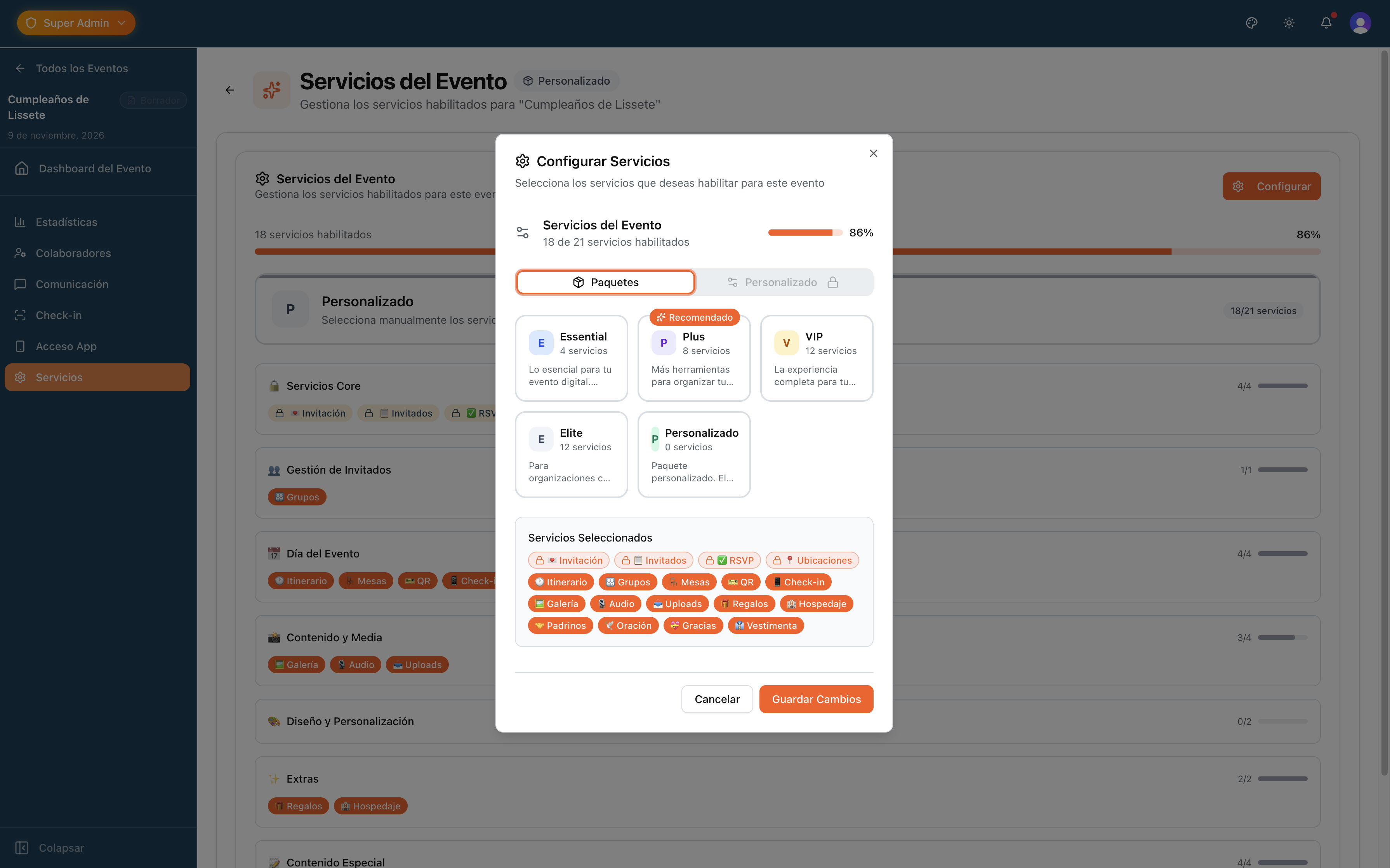Viewport: 1390px width, 868px height.
Task: Click background Regalos chip under Extras
Action: pyautogui.click(x=298, y=806)
